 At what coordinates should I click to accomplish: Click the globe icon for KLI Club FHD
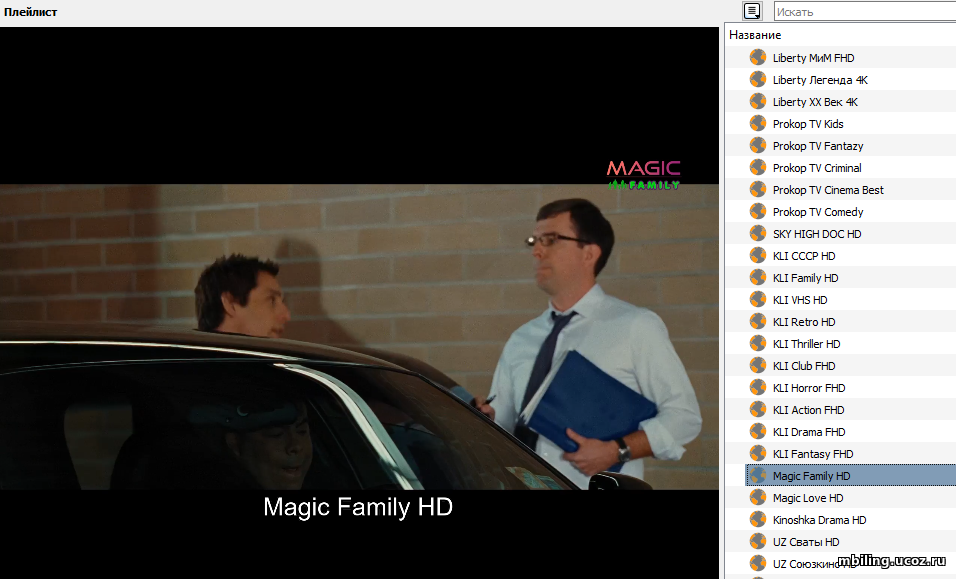[x=758, y=365]
